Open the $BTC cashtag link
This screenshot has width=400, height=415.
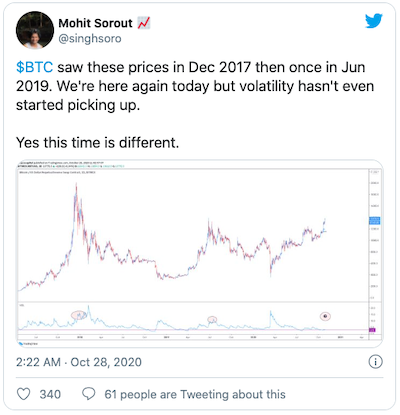(x=35, y=67)
